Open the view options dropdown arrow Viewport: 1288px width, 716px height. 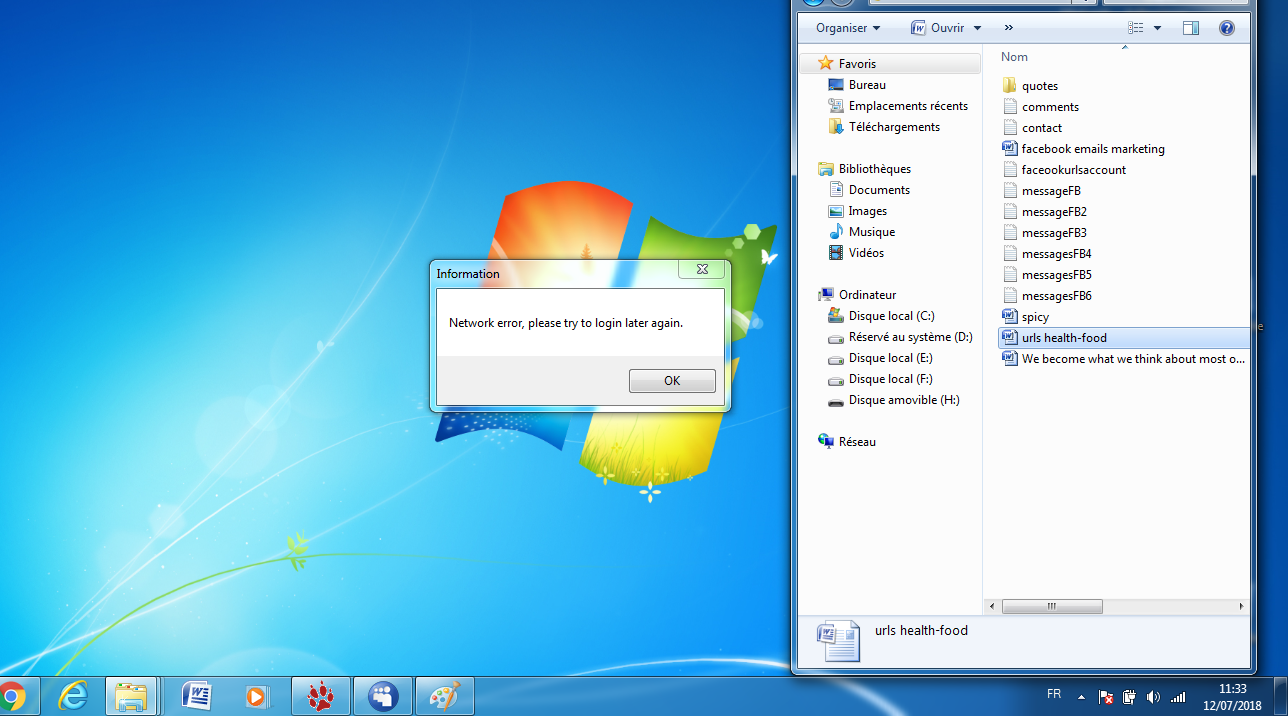[1157, 28]
